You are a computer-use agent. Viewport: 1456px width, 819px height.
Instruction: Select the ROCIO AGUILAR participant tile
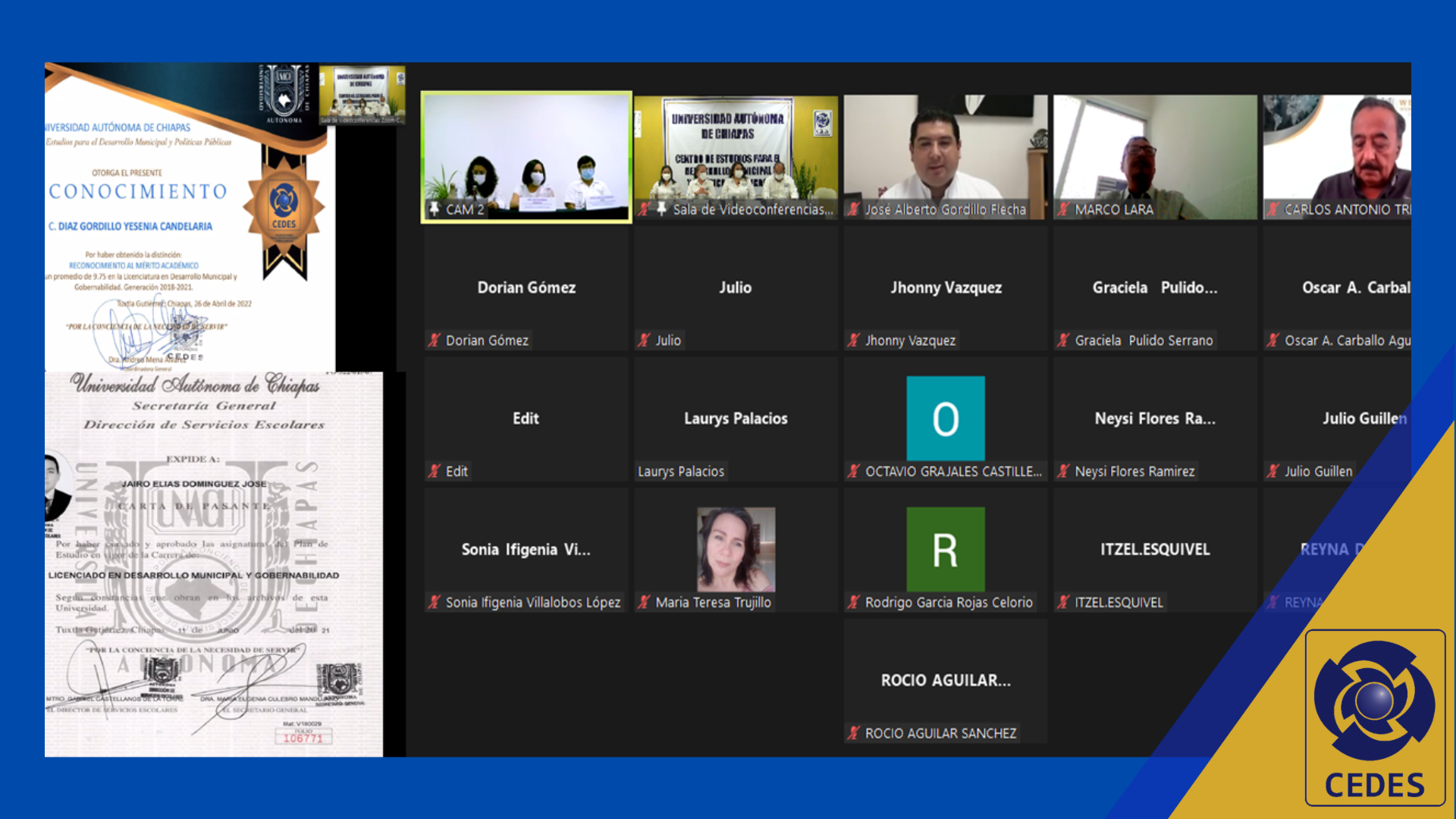click(946, 681)
